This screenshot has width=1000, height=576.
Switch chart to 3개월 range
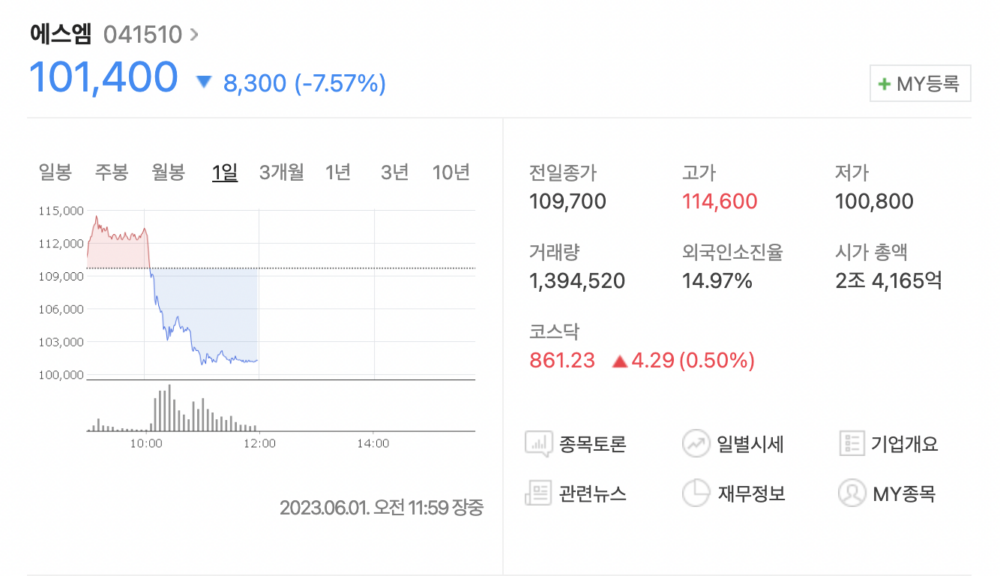pyautogui.click(x=281, y=172)
